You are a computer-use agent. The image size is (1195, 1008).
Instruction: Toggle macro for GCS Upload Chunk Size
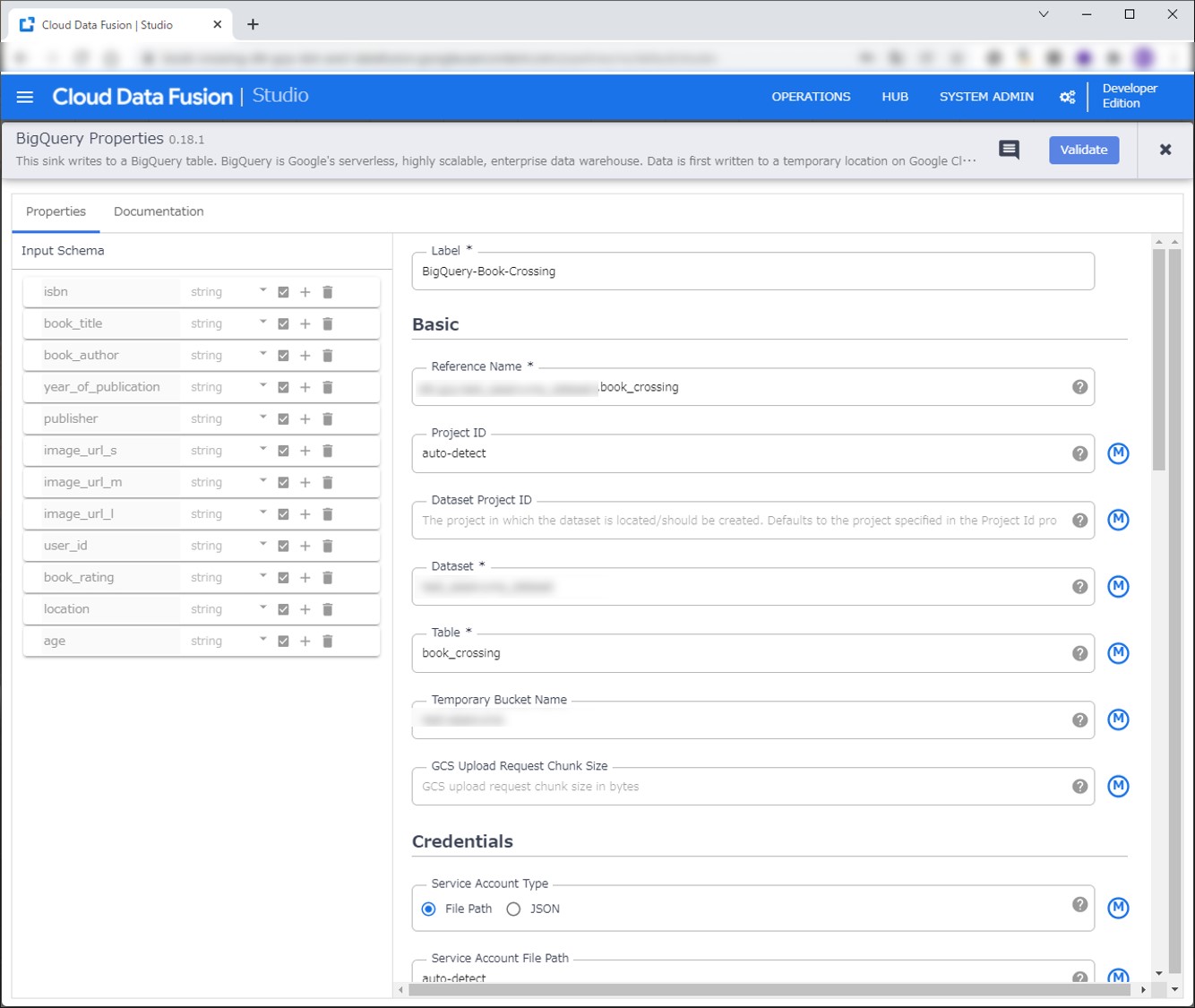1118,786
